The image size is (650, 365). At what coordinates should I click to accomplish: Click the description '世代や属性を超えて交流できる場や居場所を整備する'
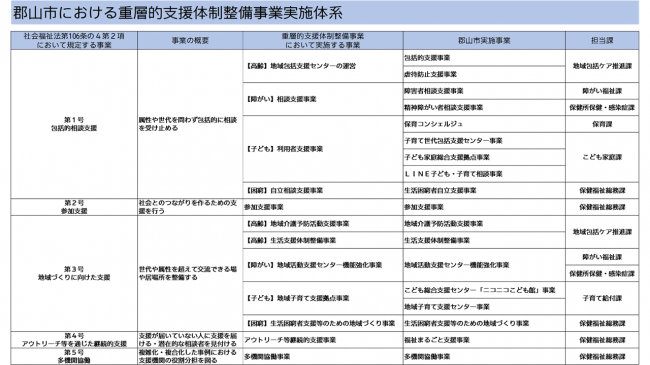point(188,273)
